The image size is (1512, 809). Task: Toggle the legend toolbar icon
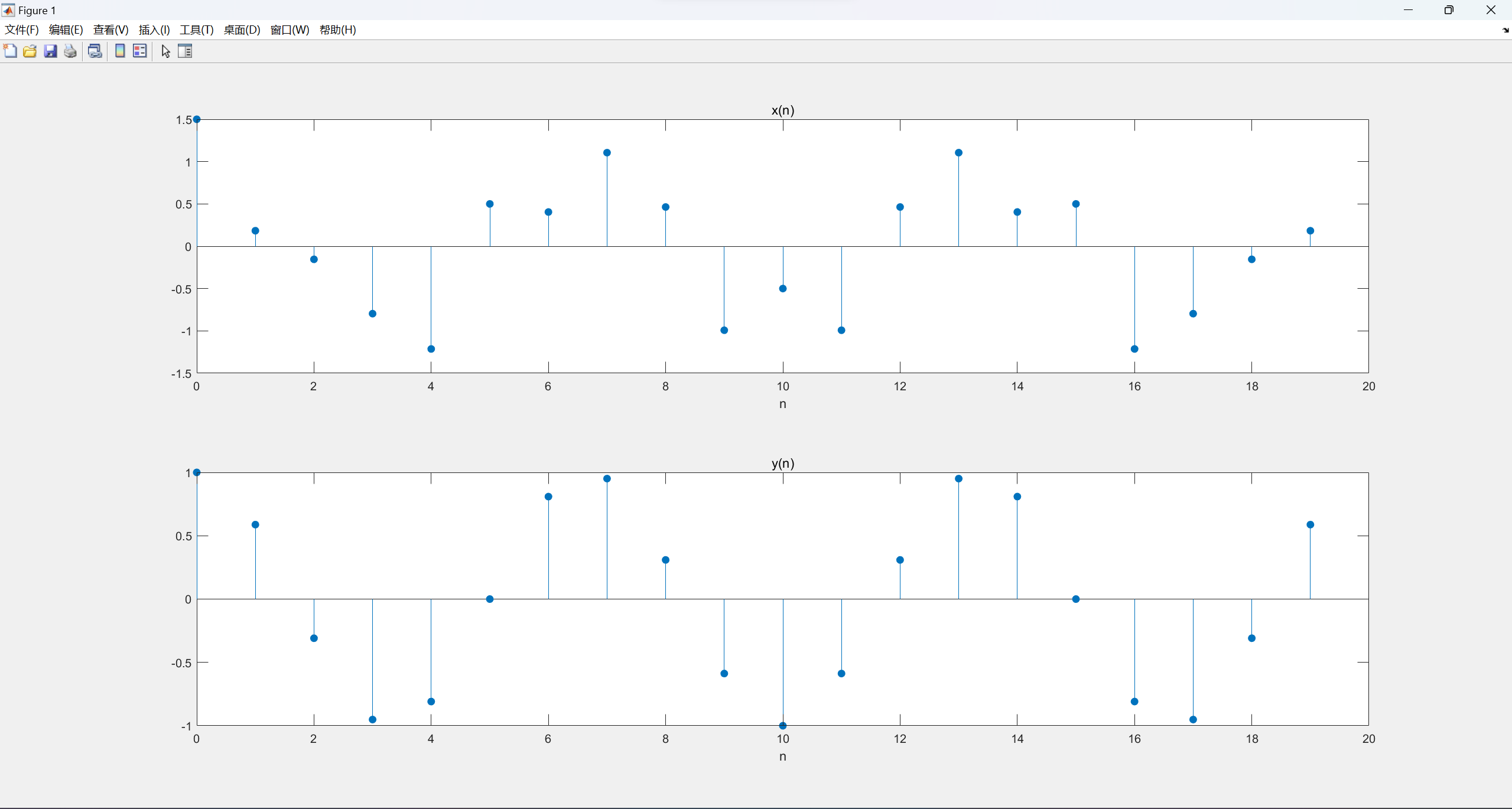point(140,51)
